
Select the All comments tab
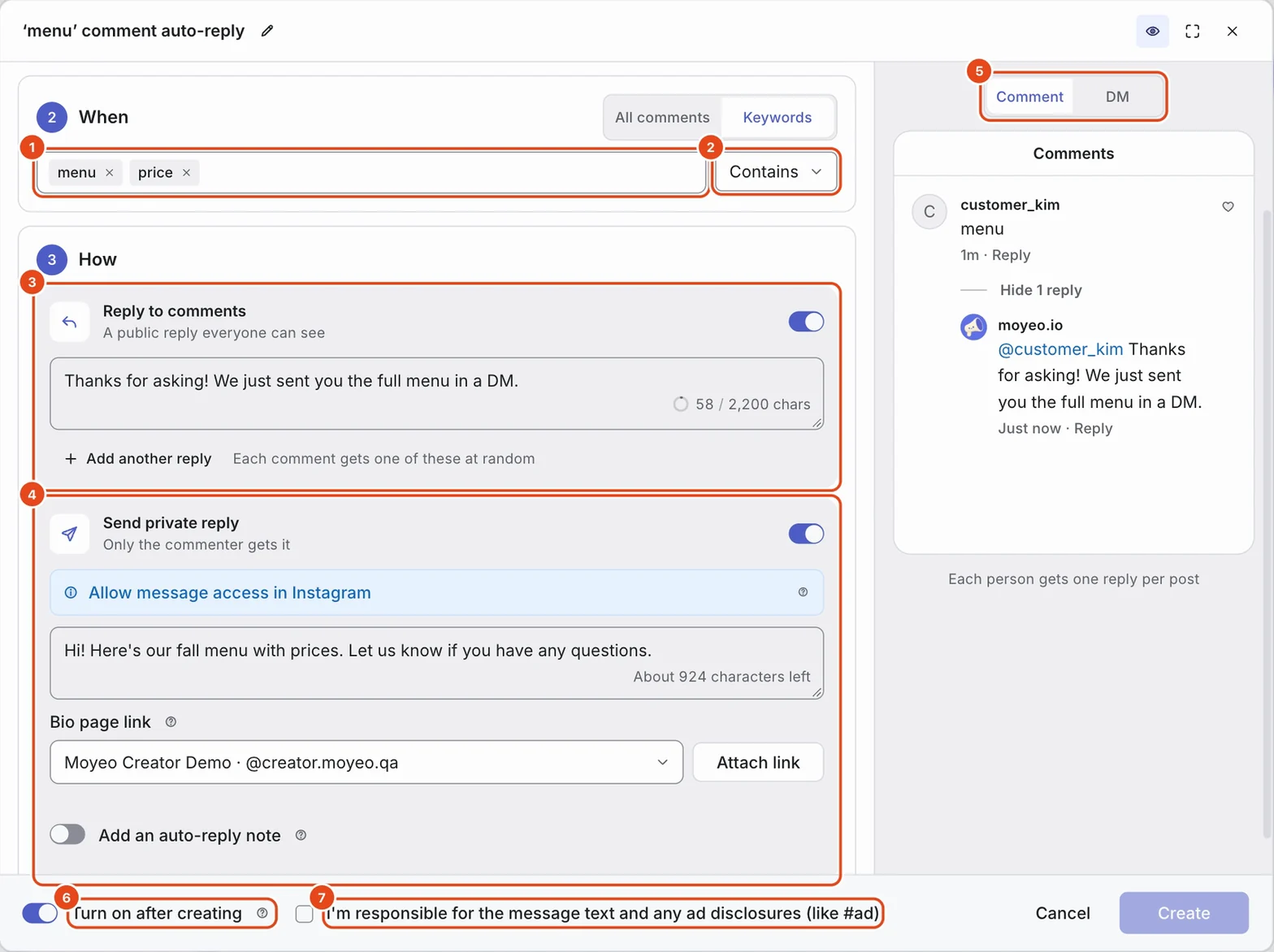(x=662, y=117)
